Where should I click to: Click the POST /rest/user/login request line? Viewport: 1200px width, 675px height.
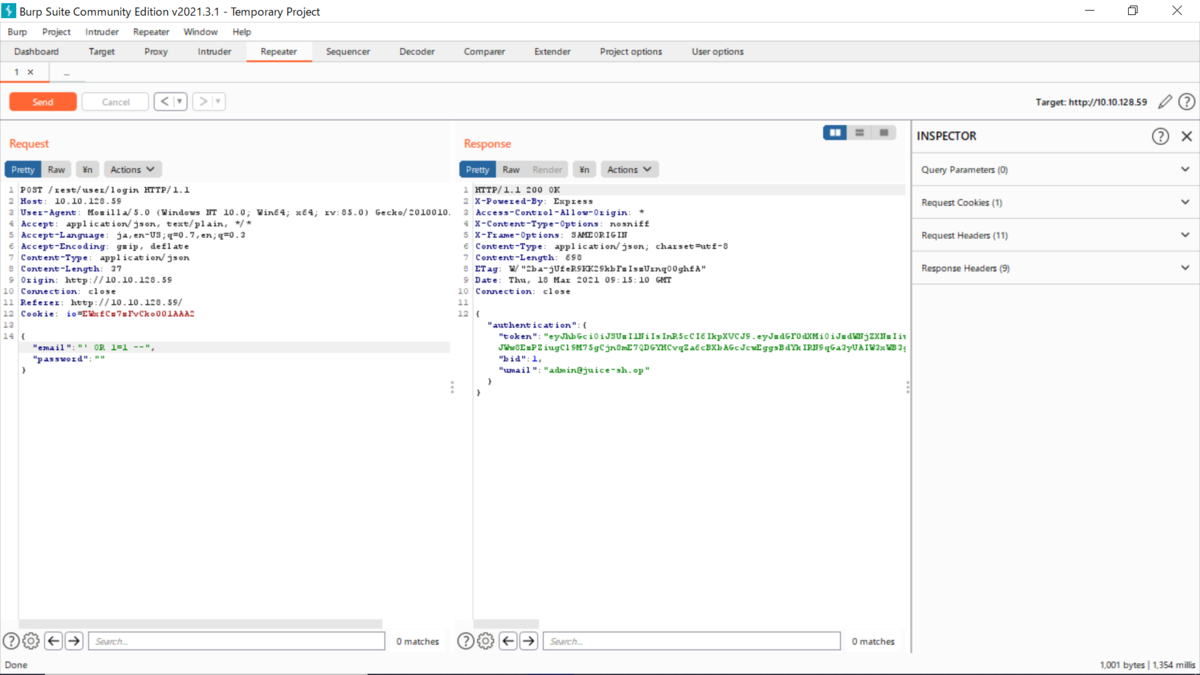(105, 189)
